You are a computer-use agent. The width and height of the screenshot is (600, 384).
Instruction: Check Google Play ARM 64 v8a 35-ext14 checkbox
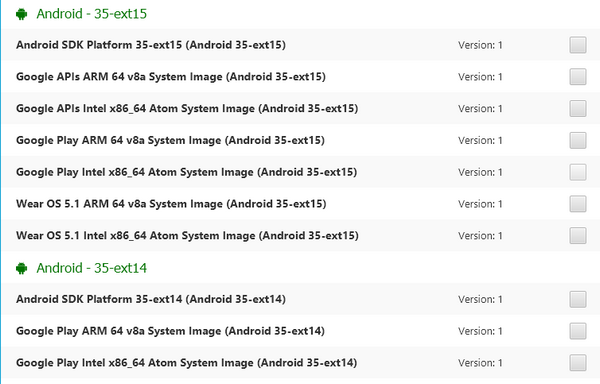point(578,331)
